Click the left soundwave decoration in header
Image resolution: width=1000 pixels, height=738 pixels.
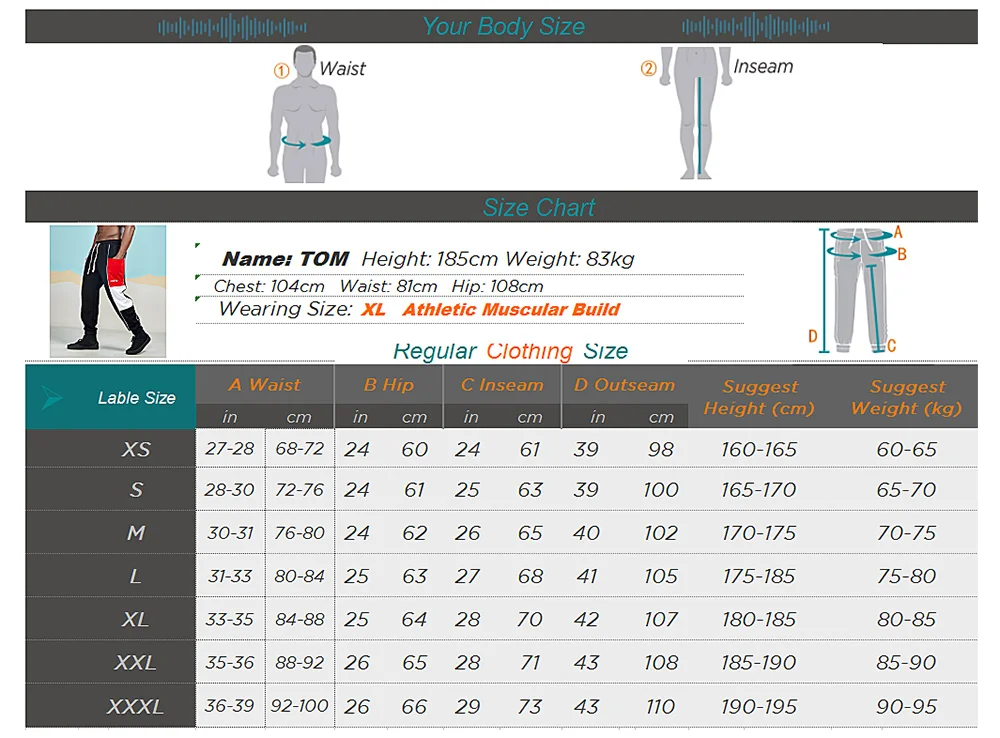tap(232, 27)
